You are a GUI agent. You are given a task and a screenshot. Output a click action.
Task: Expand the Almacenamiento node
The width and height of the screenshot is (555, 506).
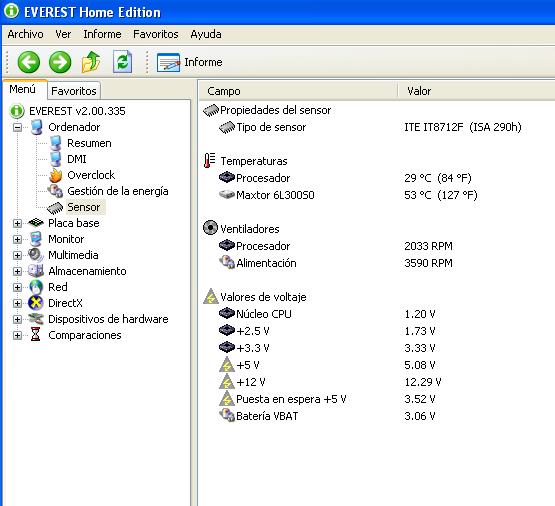[x=17, y=271]
